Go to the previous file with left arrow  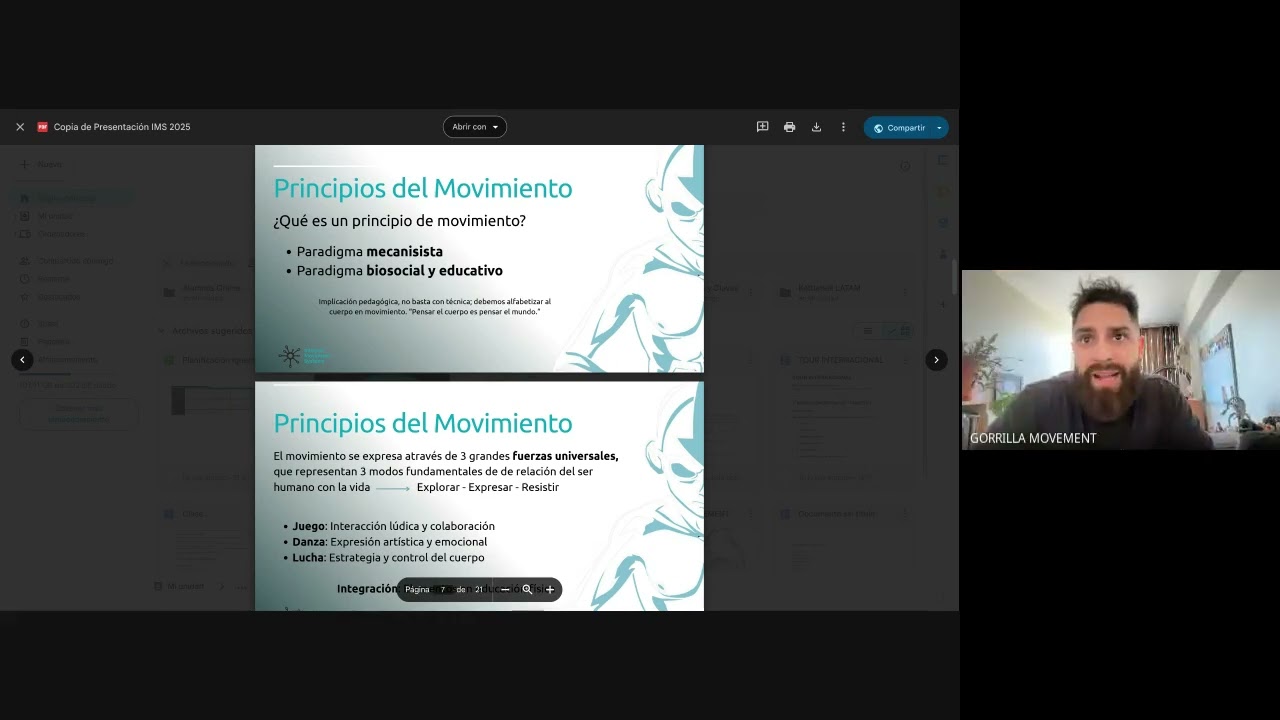click(x=22, y=360)
